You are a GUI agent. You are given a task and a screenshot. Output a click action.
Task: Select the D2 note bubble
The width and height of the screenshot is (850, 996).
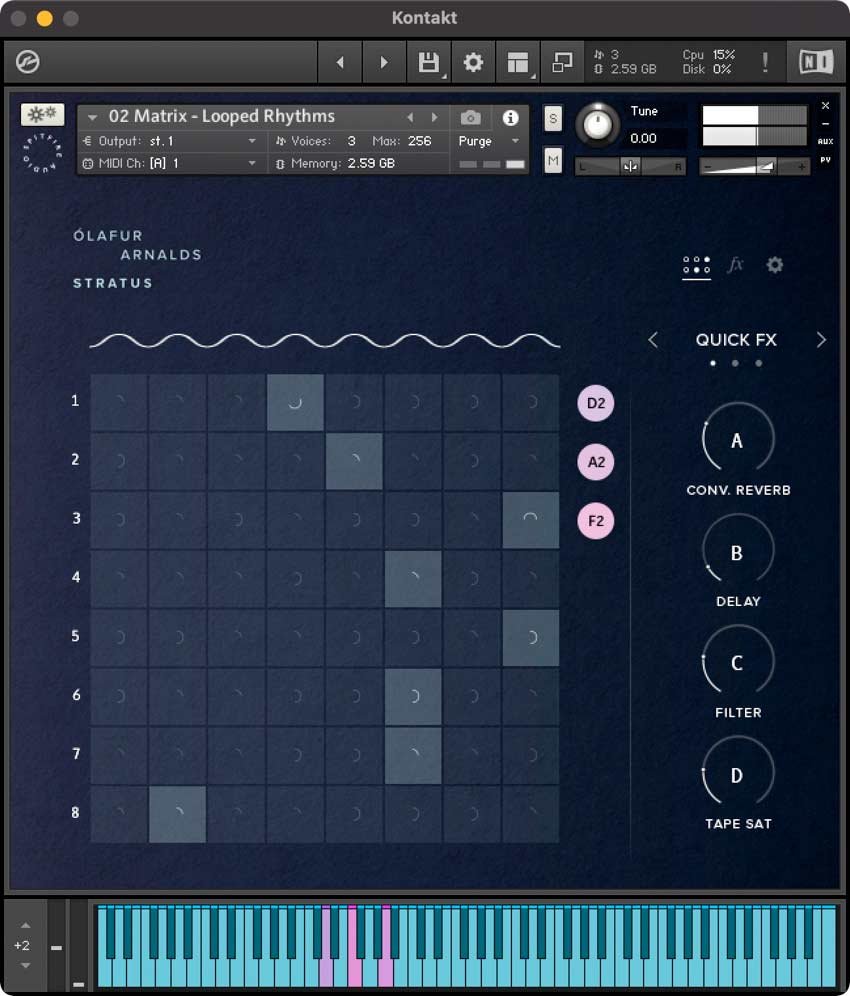(x=596, y=403)
